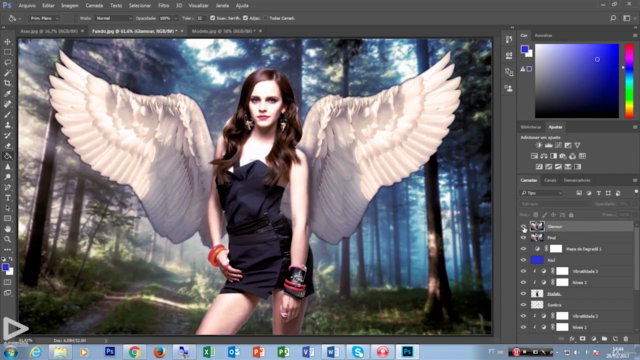Image resolution: width=640 pixels, height=360 pixels.
Task: Toggle the Adjac. checkbox
Action: (x=245, y=18)
